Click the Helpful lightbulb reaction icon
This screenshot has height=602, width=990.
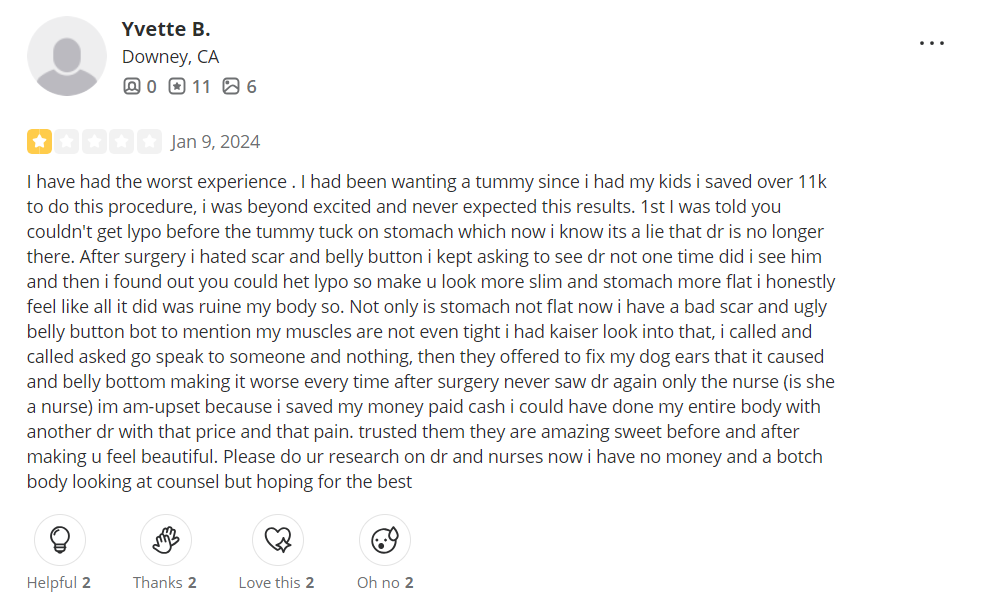60,540
